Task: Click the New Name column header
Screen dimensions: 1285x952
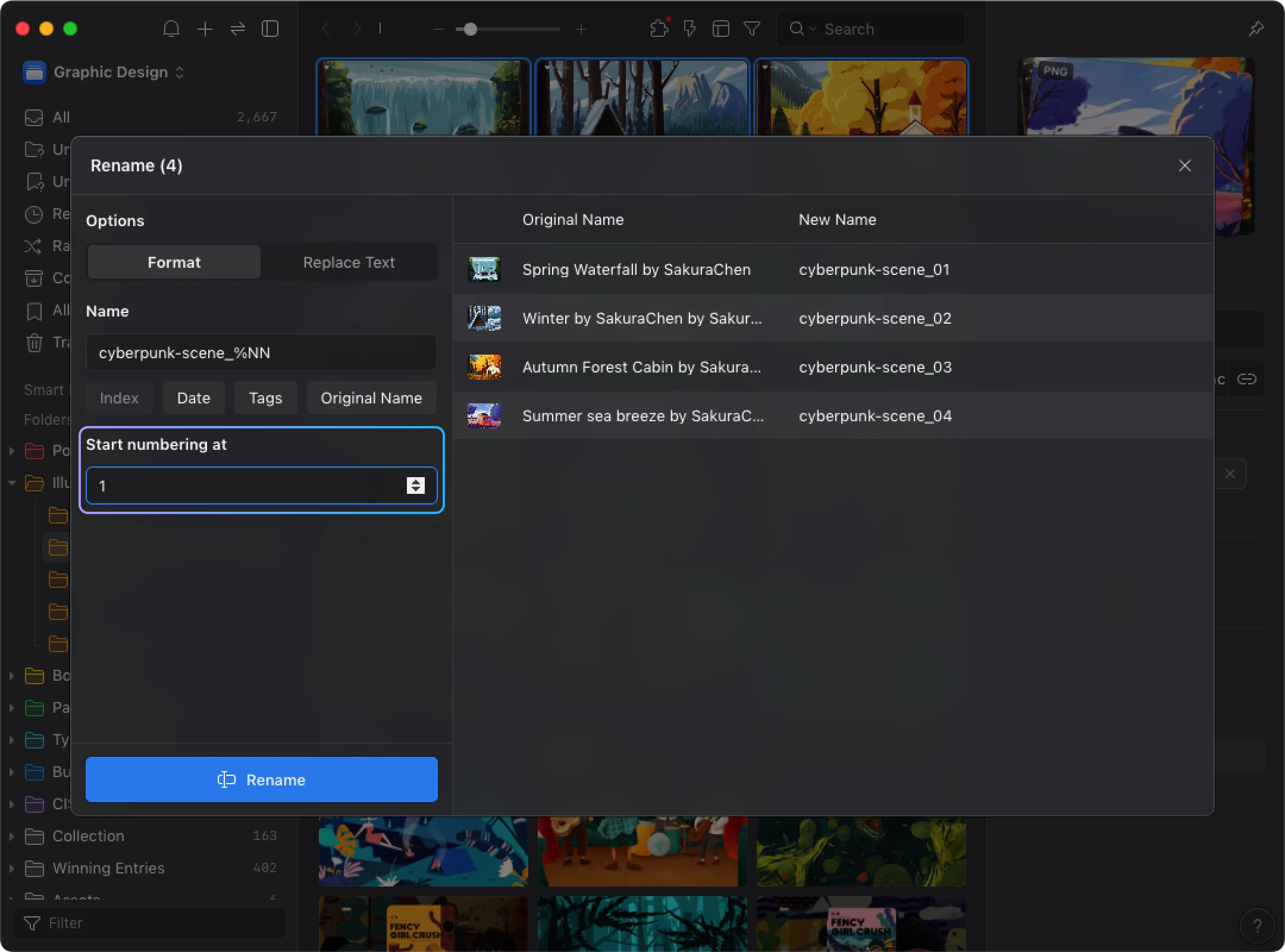Action: click(837, 220)
